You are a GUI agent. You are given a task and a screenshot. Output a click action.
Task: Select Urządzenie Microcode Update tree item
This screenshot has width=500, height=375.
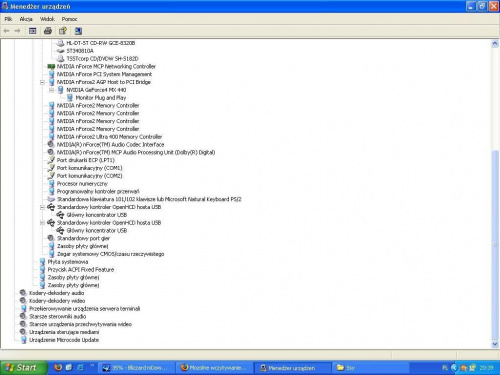[x=64, y=340]
